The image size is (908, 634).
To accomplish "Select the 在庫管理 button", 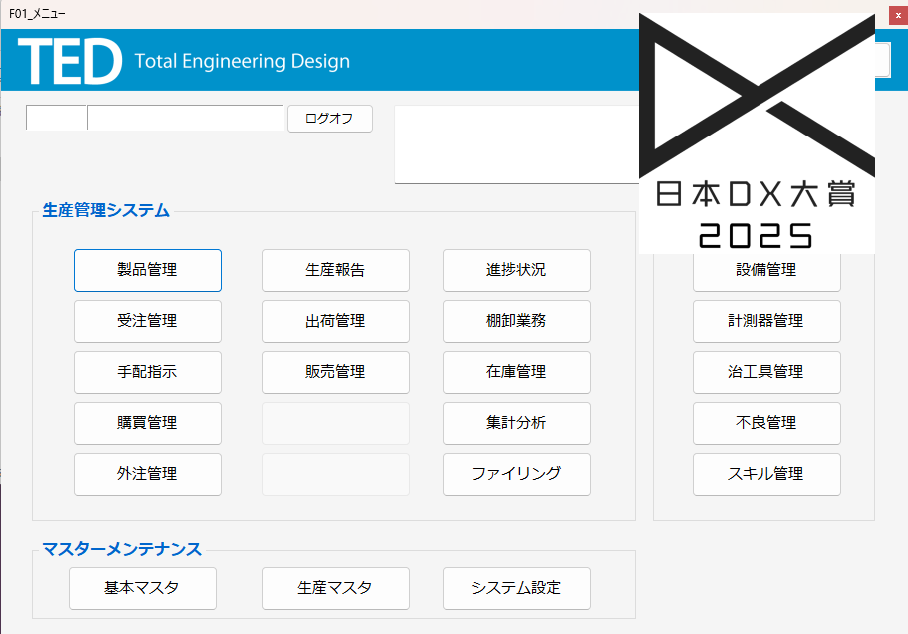I will (x=516, y=372).
